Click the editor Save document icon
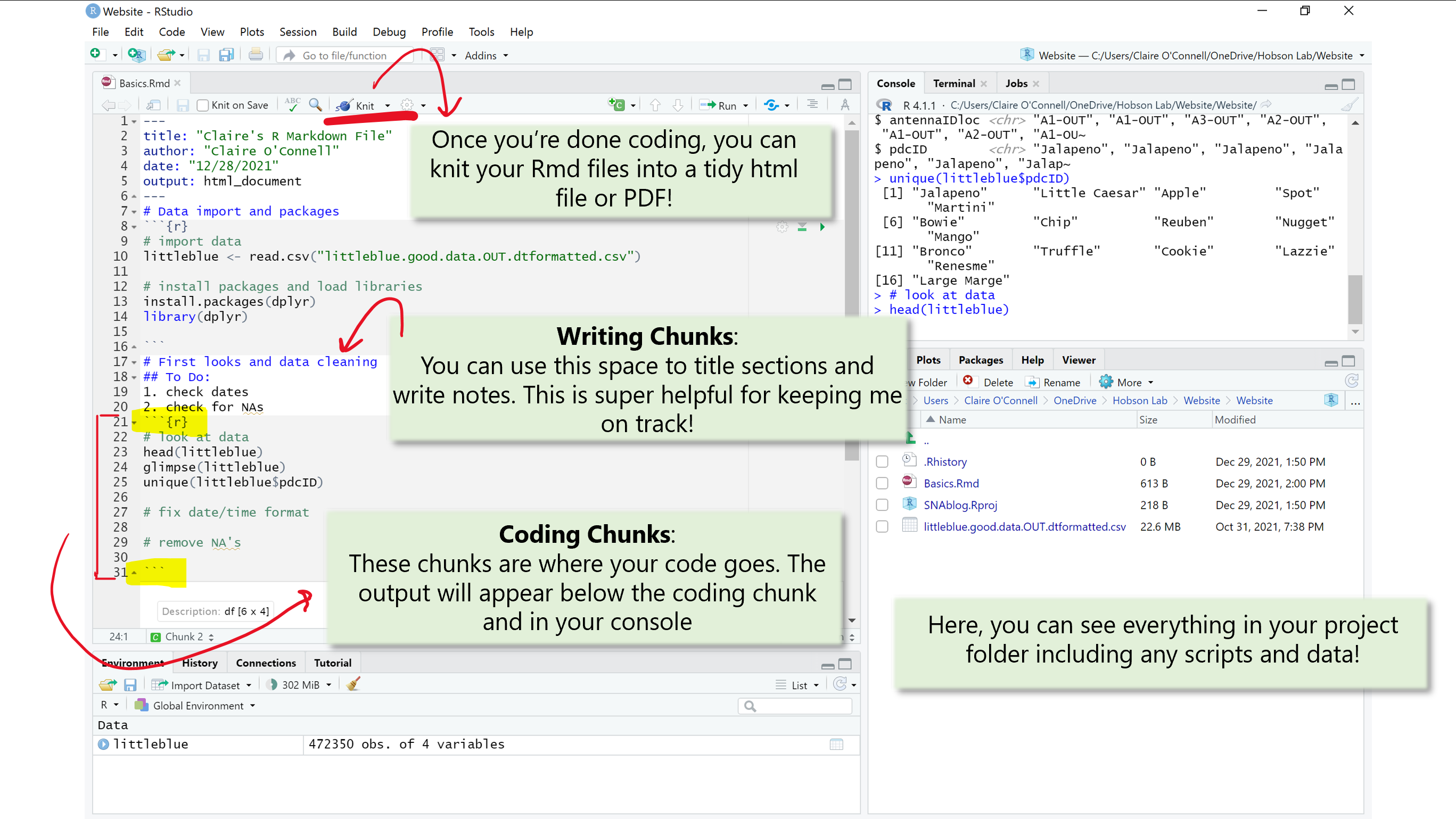The height and width of the screenshot is (819, 1456). tap(183, 105)
